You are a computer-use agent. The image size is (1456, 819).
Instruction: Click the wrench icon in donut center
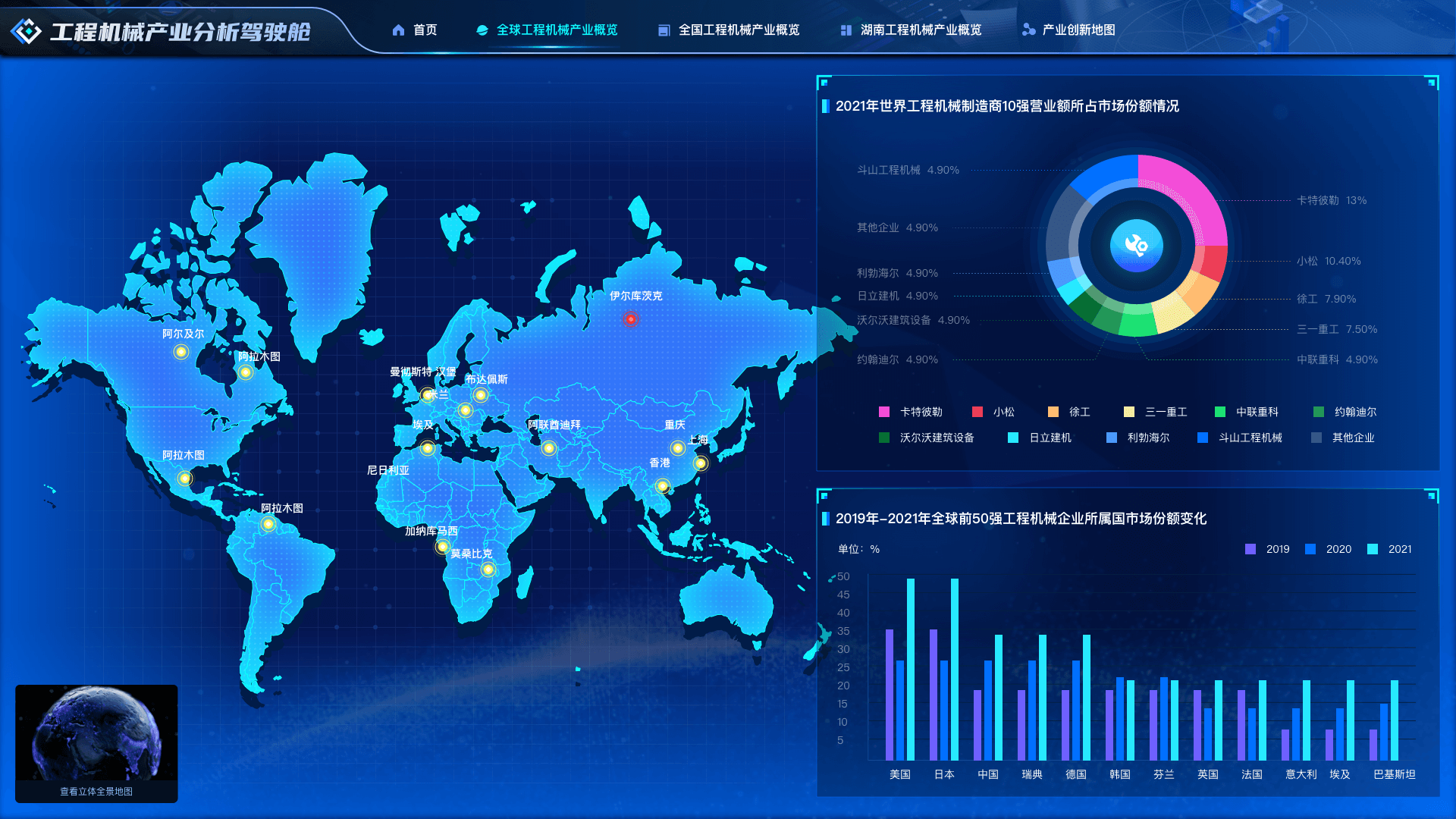(1136, 245)
